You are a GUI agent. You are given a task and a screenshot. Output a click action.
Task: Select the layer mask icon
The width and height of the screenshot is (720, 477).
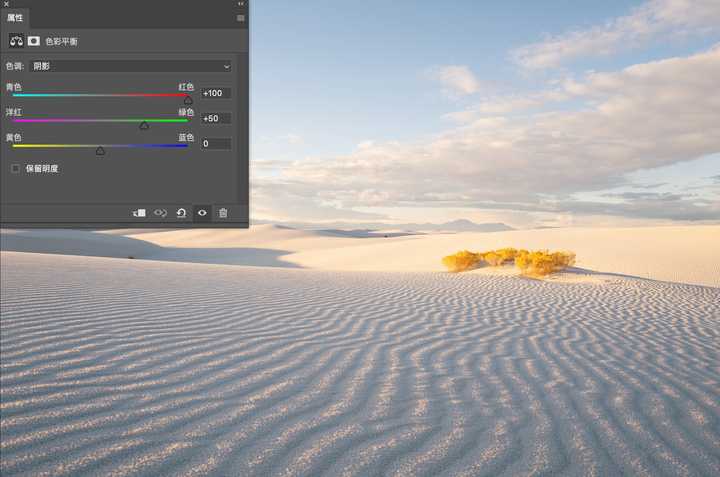pos(34,41)
